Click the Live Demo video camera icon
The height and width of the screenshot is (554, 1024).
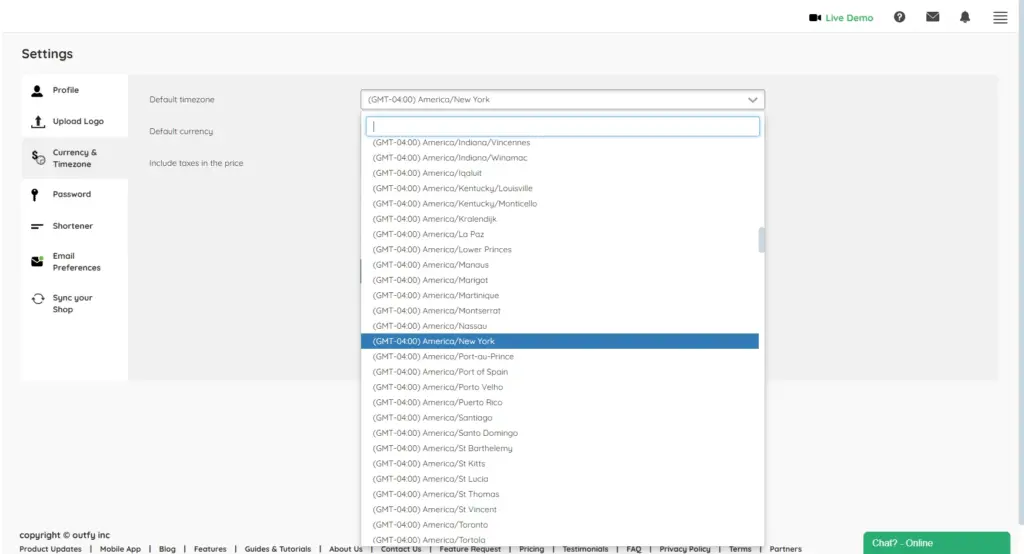pyautogui.click(x=815, y=18)
